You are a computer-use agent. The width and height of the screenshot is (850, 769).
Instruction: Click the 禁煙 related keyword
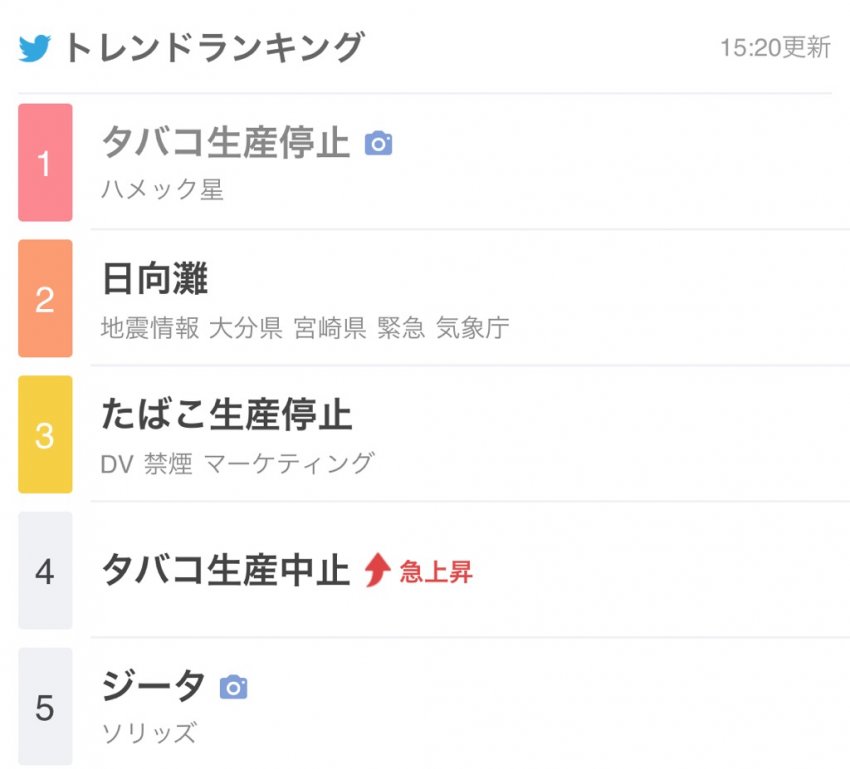[x=167, y=463]
